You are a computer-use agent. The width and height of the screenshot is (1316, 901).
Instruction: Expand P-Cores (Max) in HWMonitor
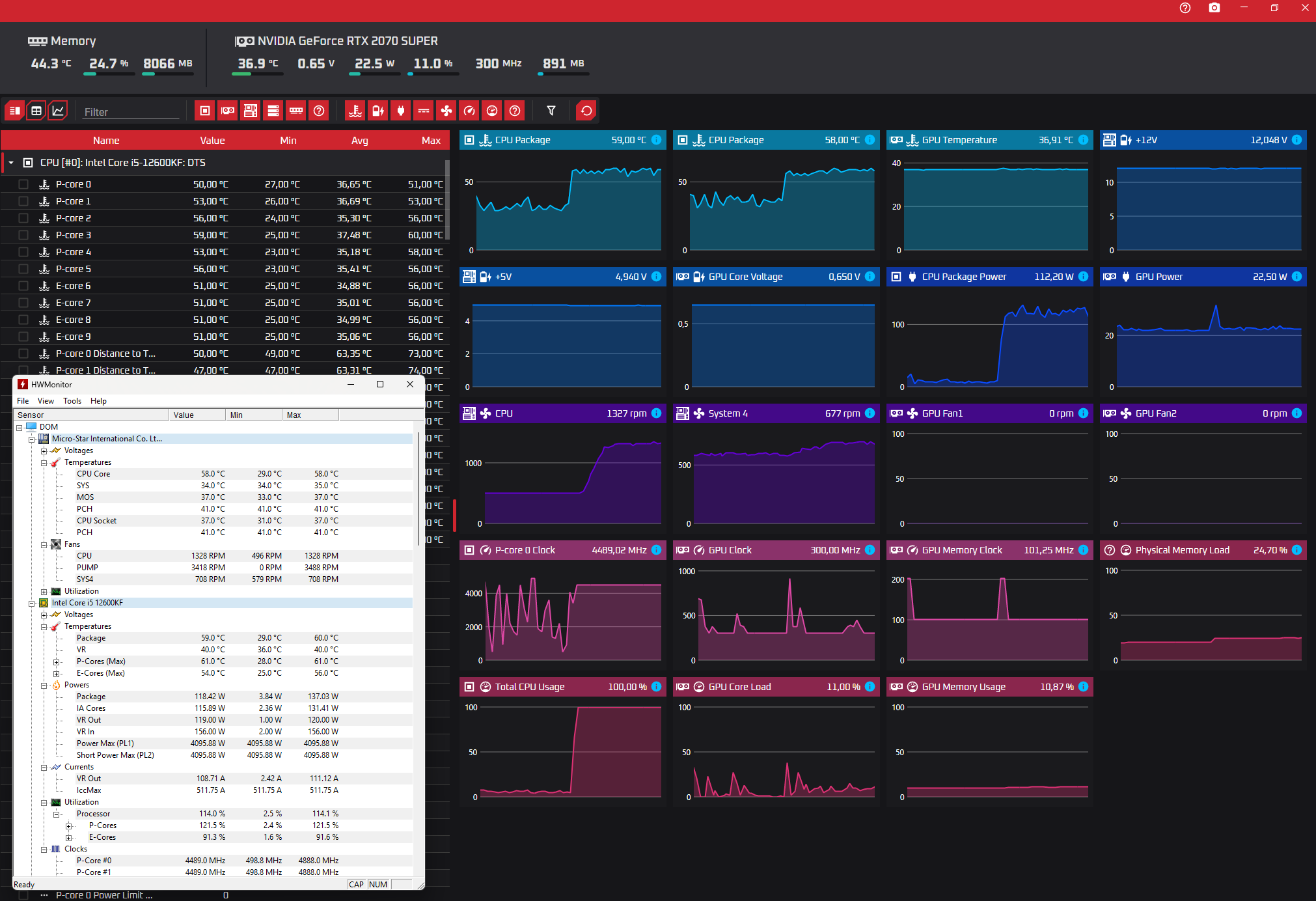point(57,662)
